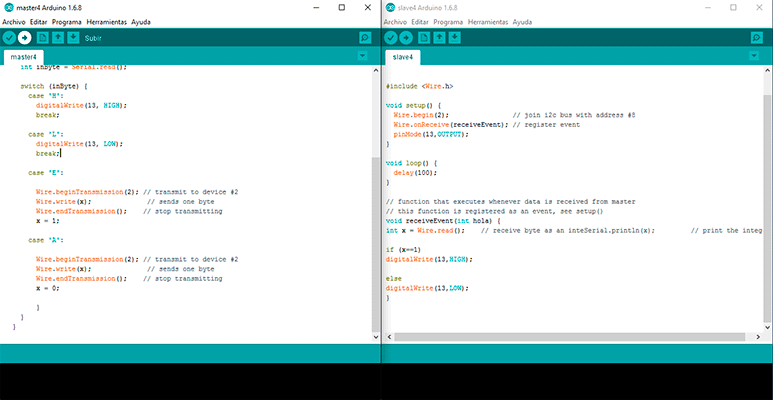773x400 pixels.
Task: Click Upload arrow button in slave4 window
Action: tap(406, 37)
